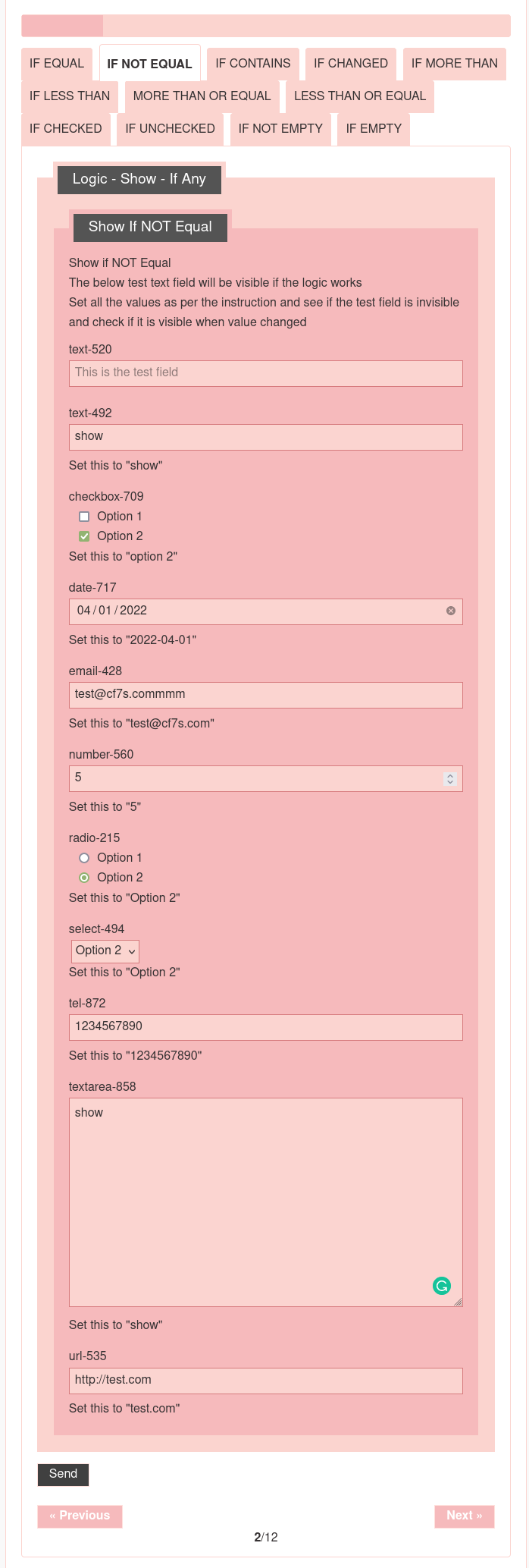Click the url-535 input field
This screenshot has height=1568, width=529.
coord(265,1380)
